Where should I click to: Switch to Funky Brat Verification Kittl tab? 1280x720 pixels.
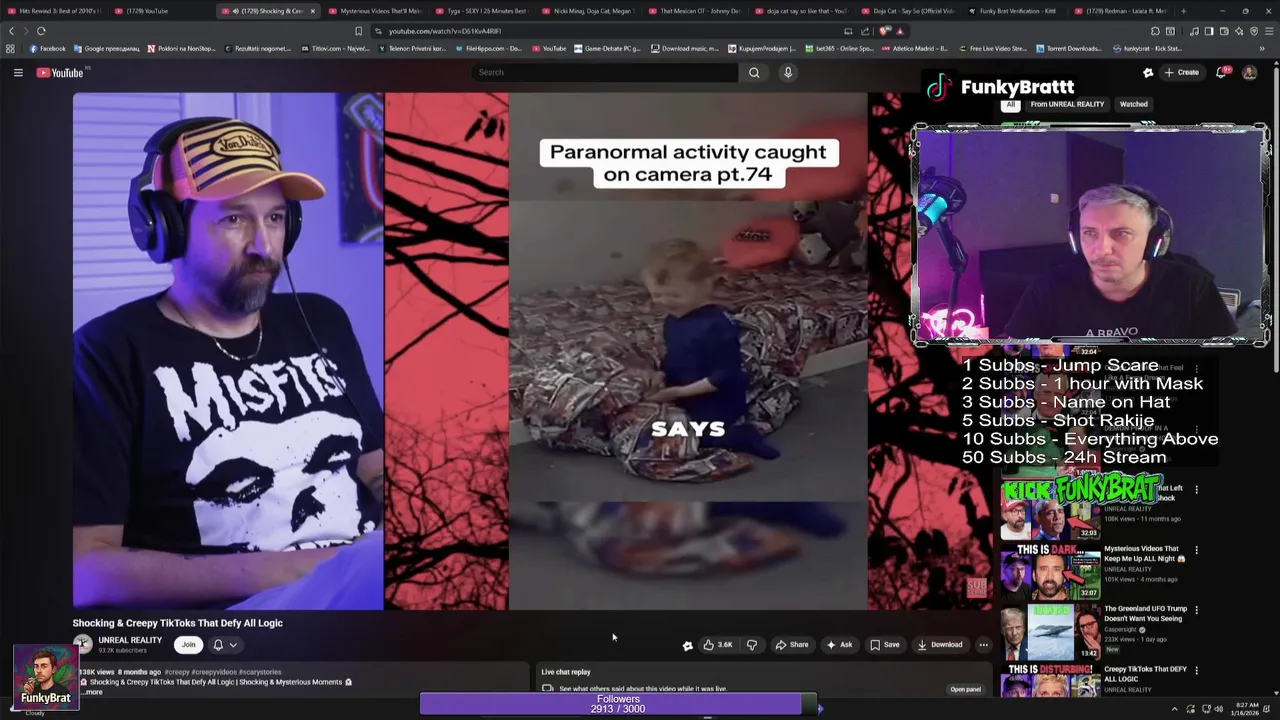point(1015,11)
